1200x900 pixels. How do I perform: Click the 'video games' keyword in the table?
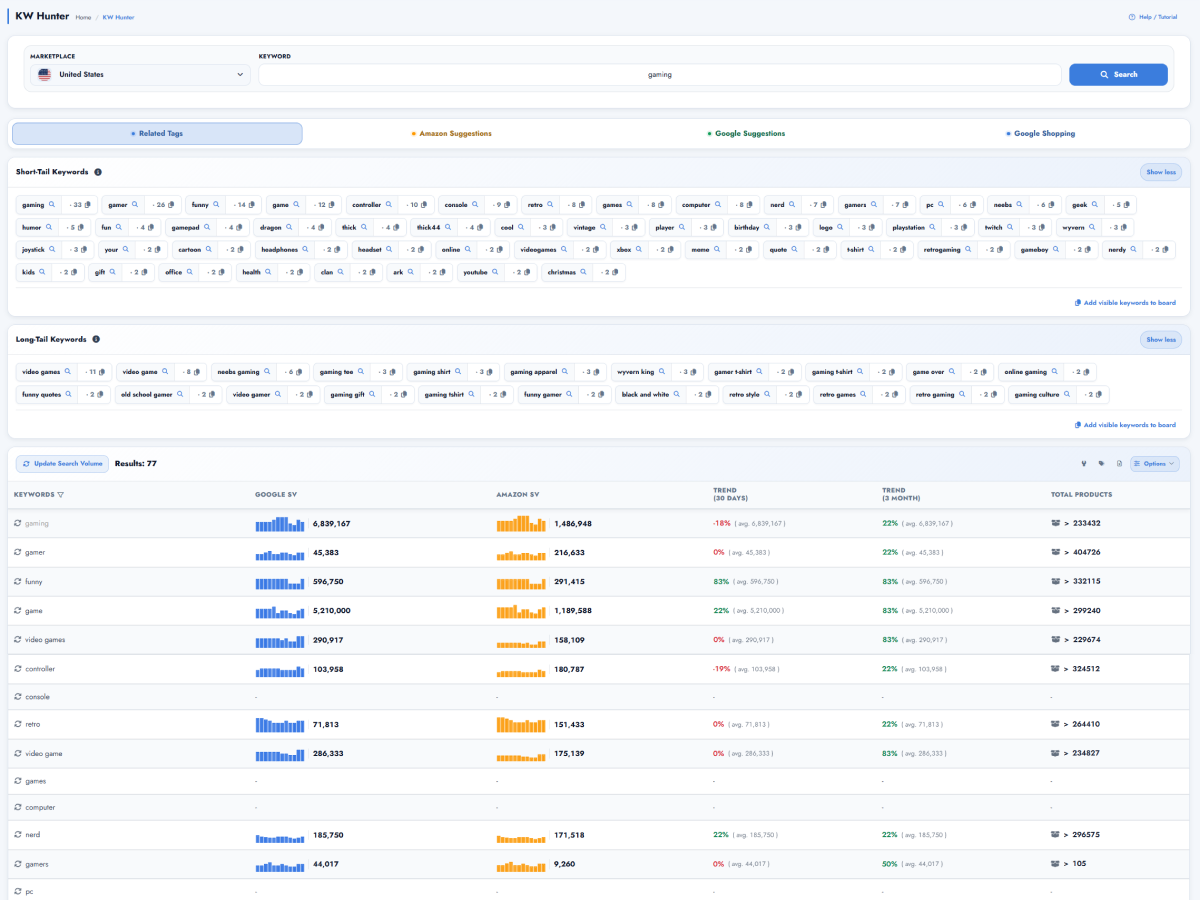45,640
